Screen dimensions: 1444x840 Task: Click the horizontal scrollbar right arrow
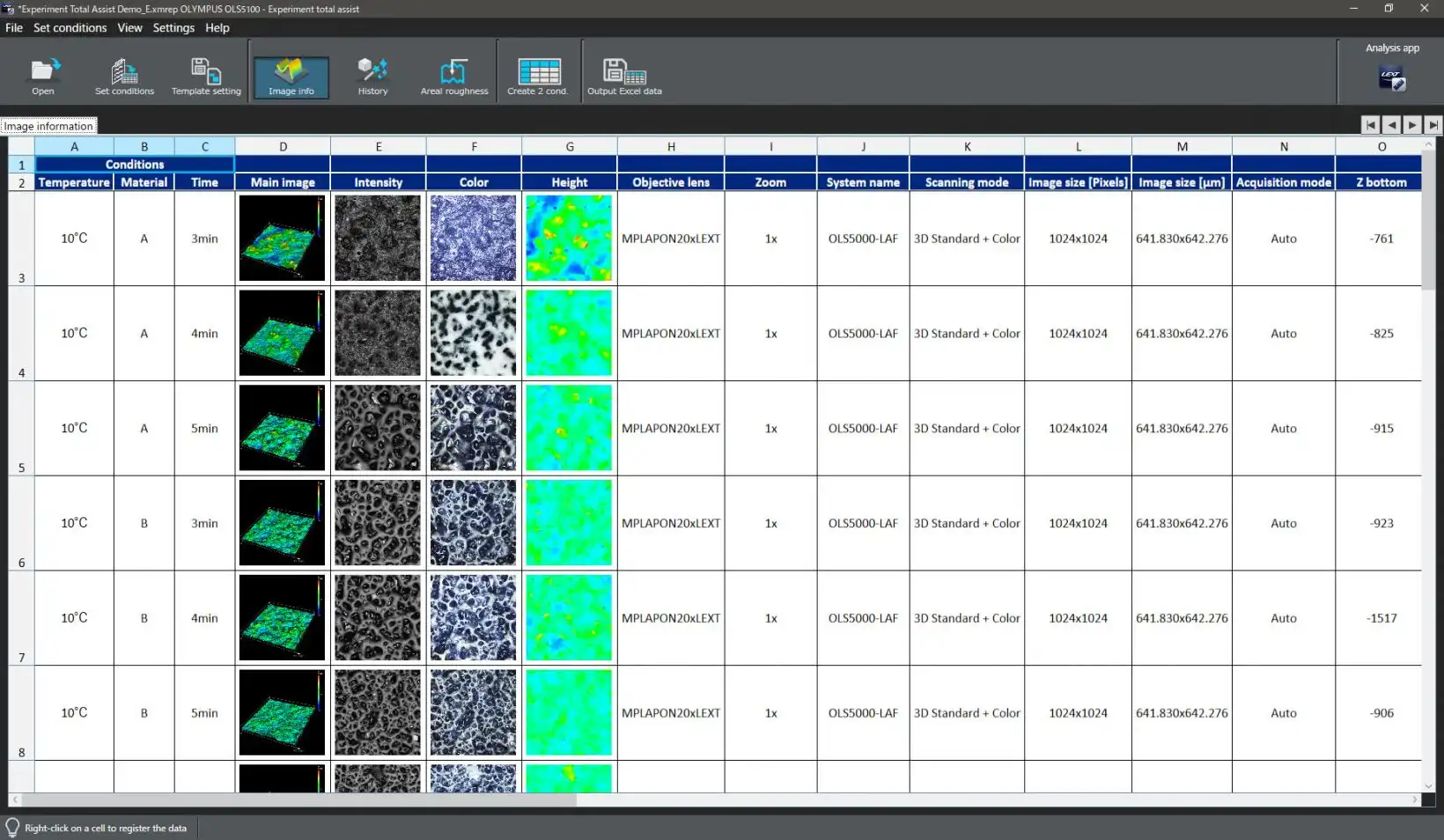1415,799
